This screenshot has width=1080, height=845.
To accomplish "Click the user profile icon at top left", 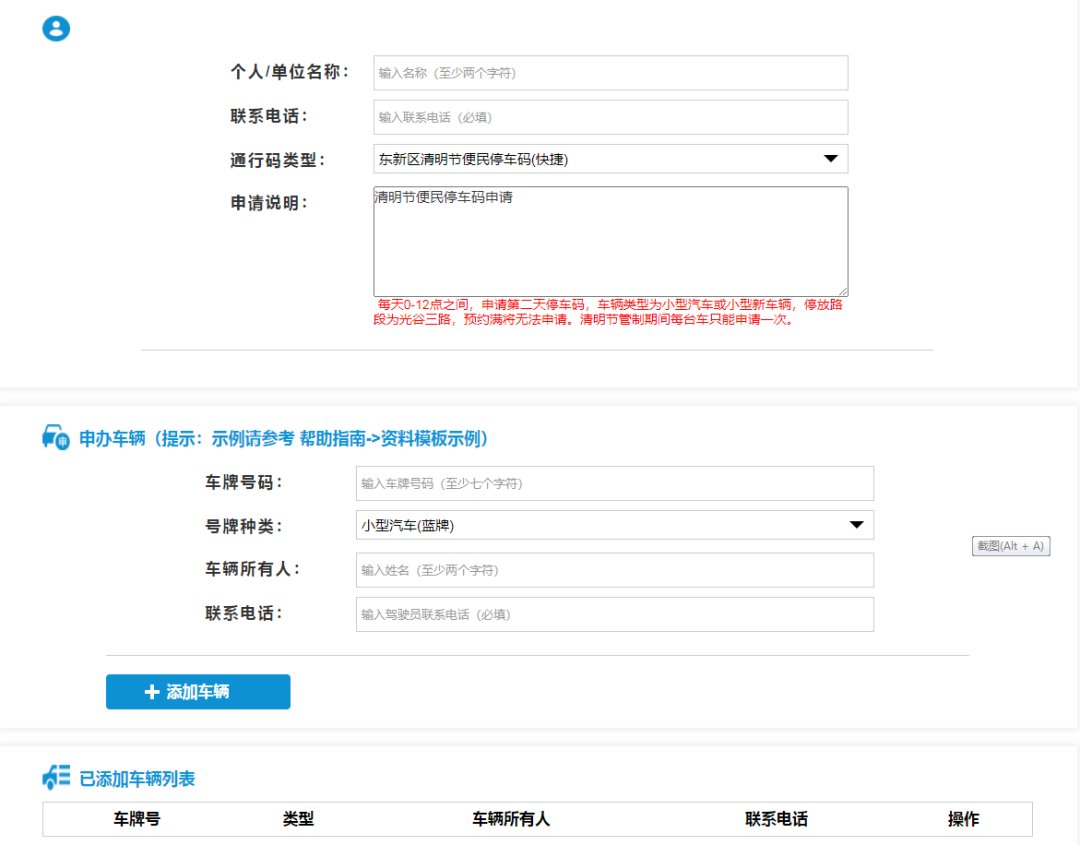I will click(56, 27).
